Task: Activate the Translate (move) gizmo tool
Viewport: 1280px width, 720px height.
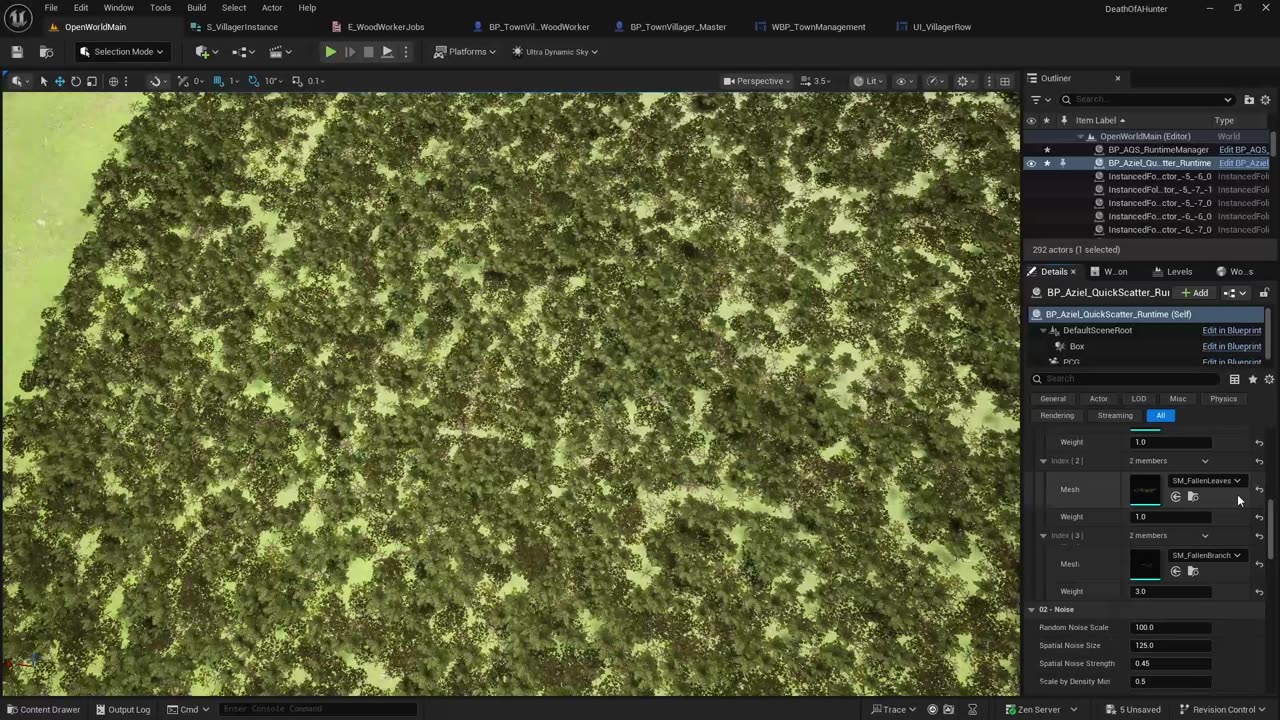Action: pos(59,81)
